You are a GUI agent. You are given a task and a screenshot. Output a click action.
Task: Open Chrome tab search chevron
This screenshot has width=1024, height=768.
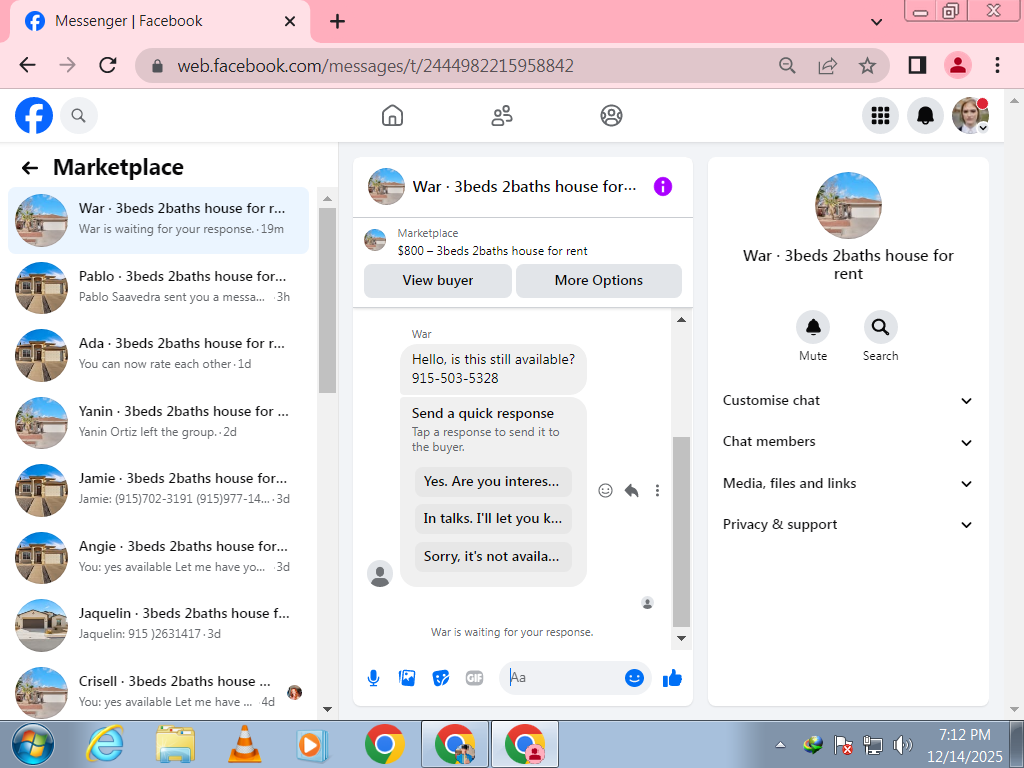877,22
